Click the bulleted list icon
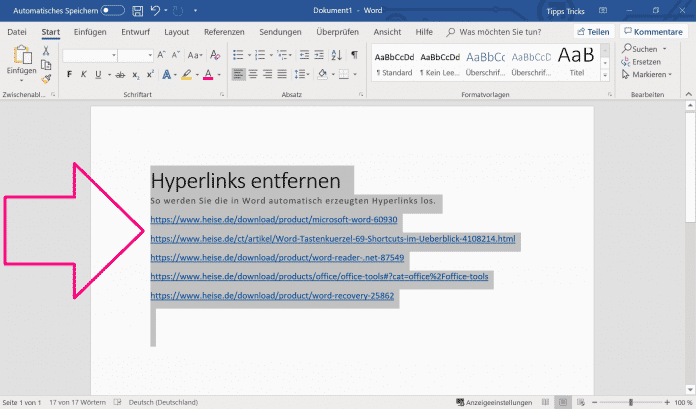 click(238, 54)
